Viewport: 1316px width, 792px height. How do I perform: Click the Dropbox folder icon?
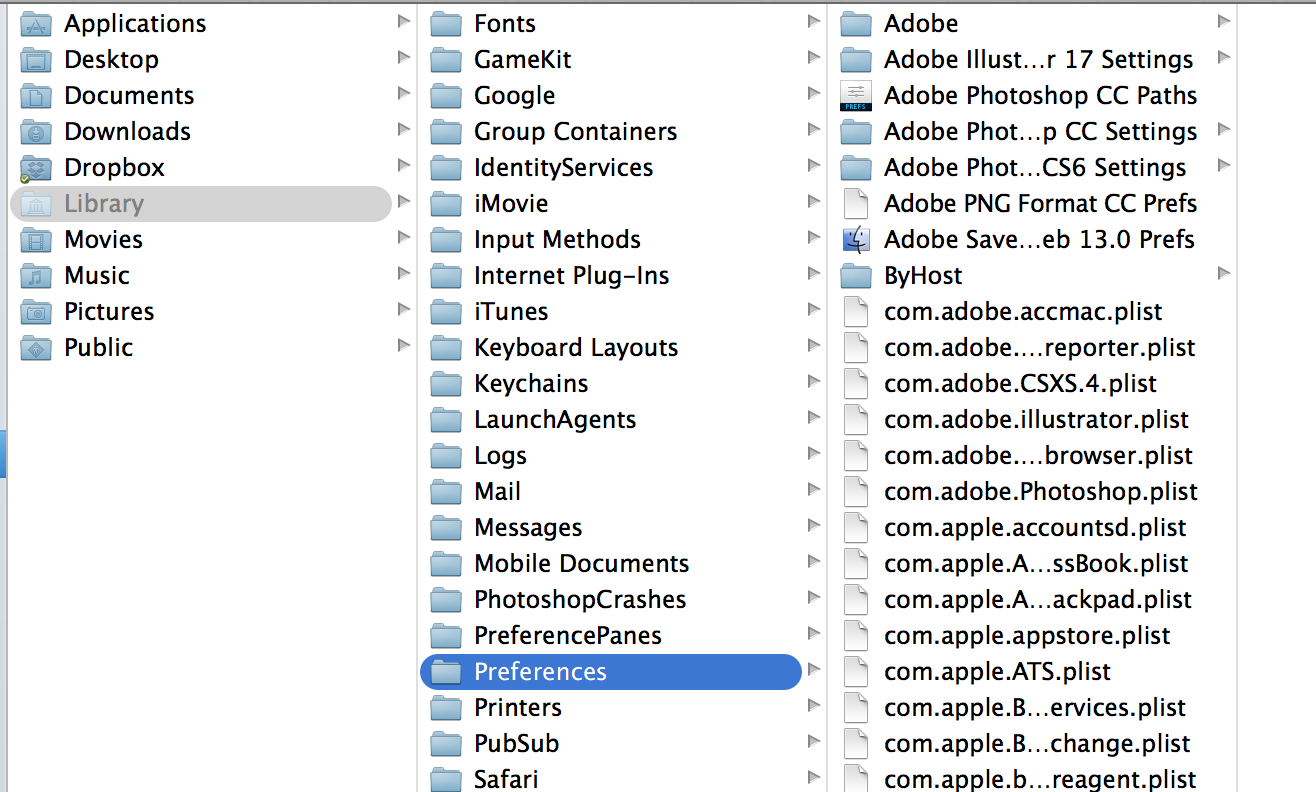[x=36, y=168]
